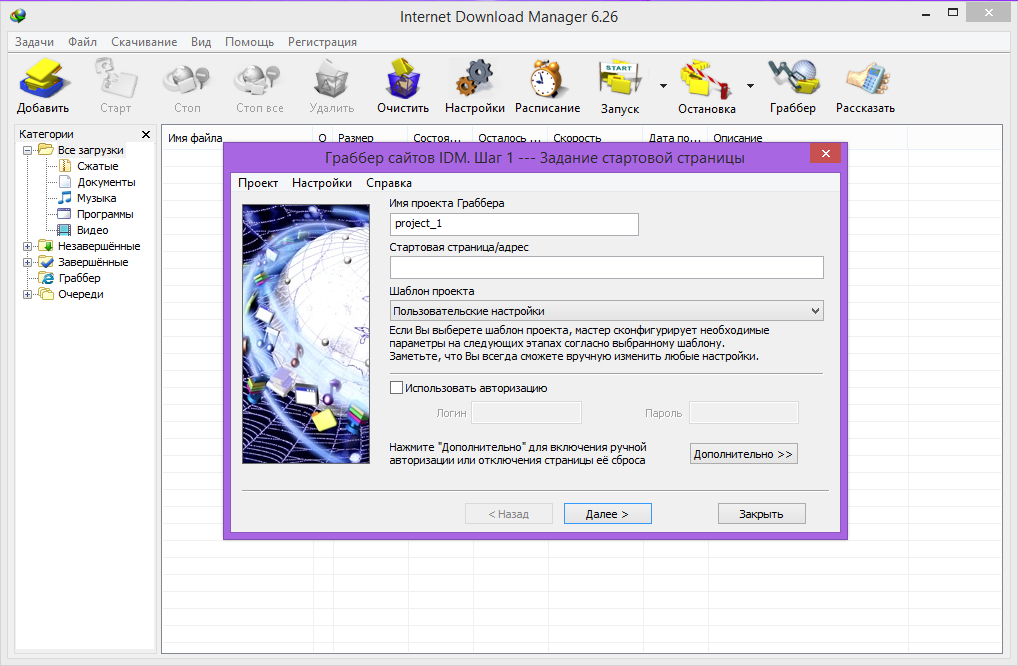Open the Помощь menu
This screenshot has height=666, width=1018.
pyautogui.click(x=249, y=42)
